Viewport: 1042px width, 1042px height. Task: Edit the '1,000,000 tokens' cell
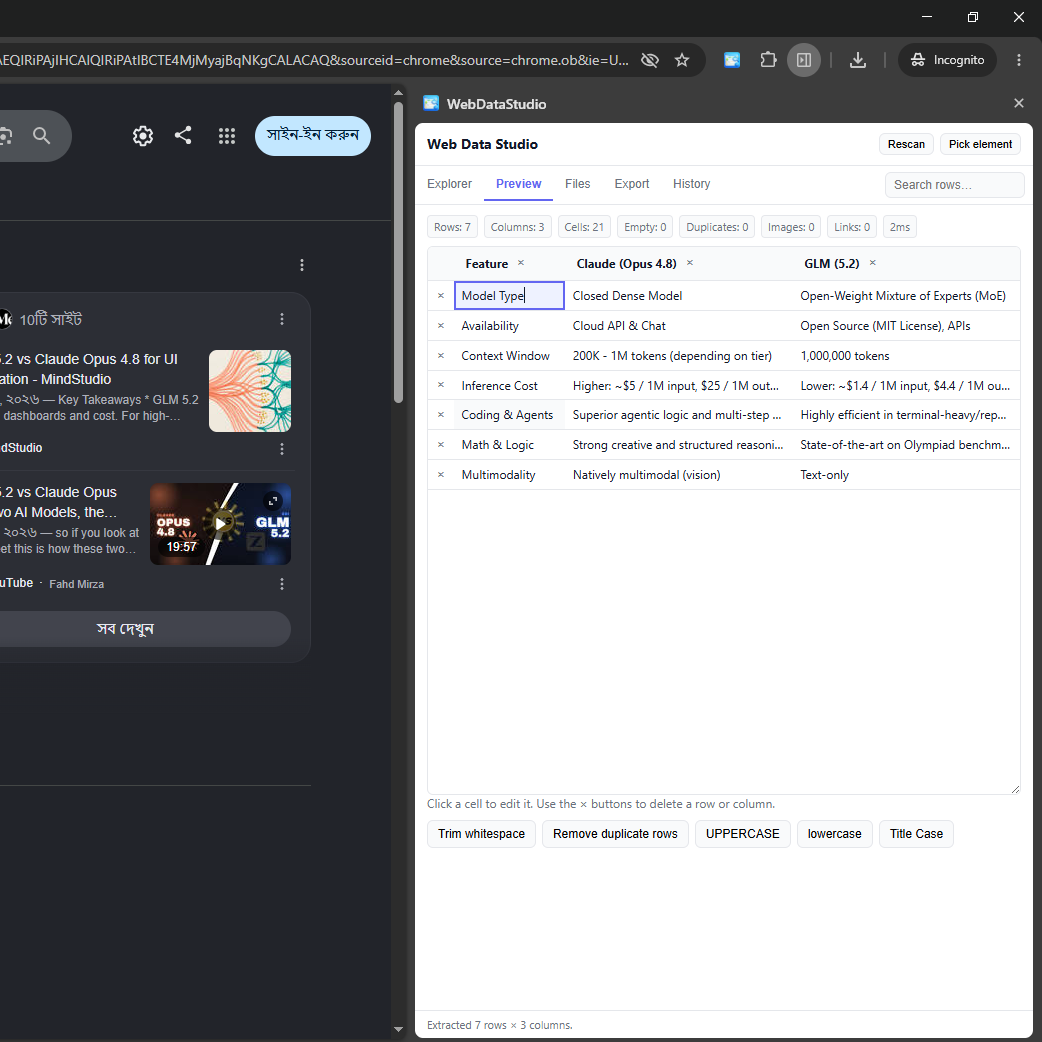pyautogui.click(x=906, y=356)
